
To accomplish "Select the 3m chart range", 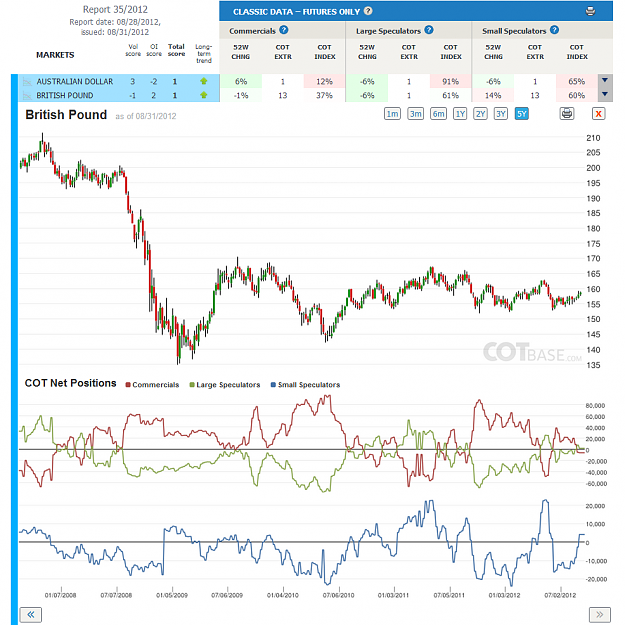I will click(415, 114).
